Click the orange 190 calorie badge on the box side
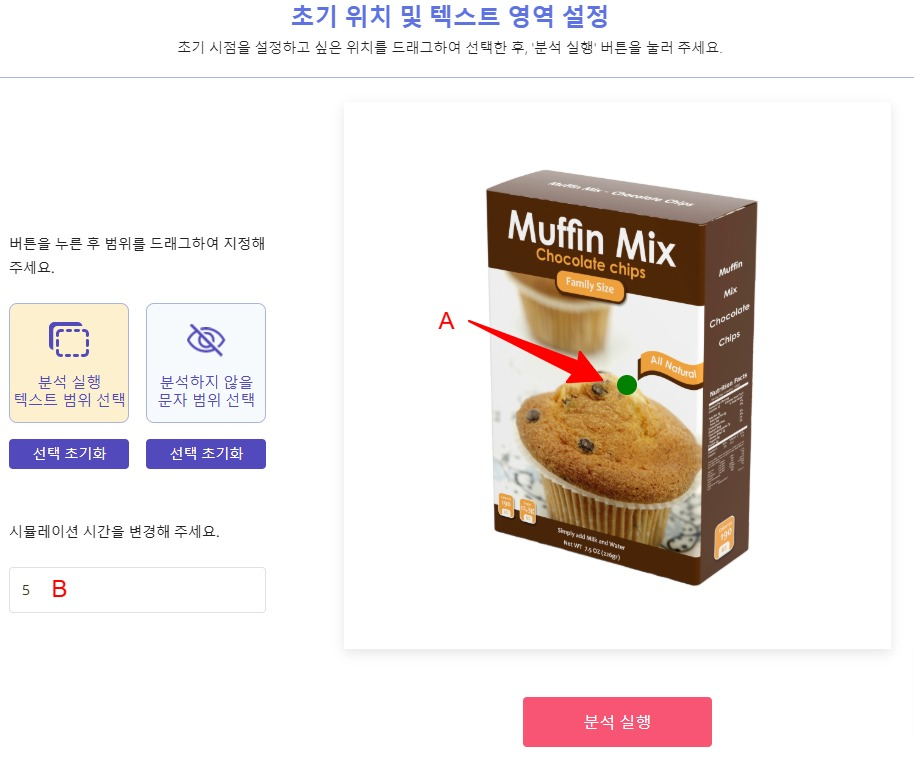Image resolution: width=914 pixels, height=764 pixels. tap(725, 536)
